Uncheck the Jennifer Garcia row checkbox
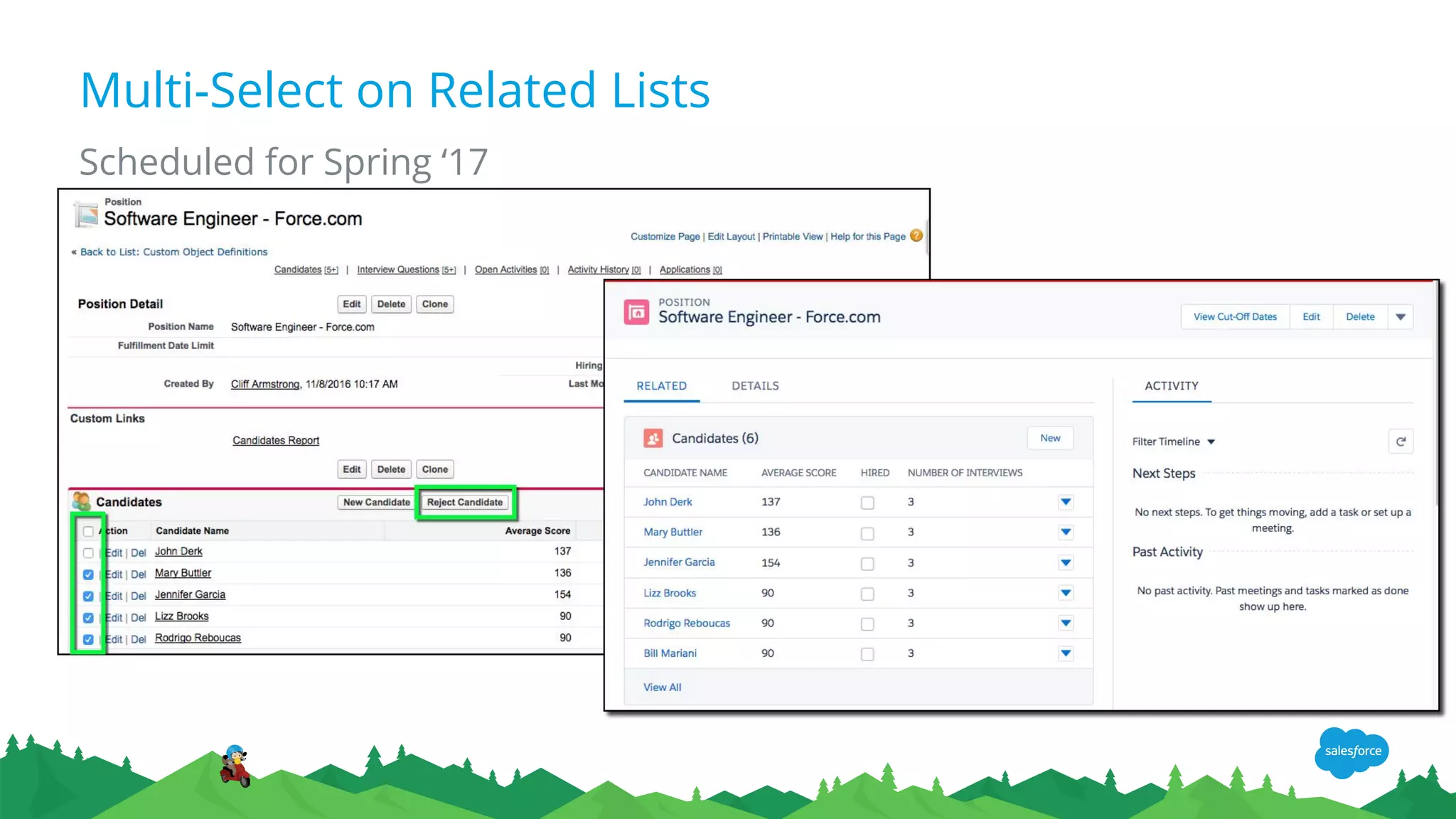The width and height of the screenshot is (1456, 819). 88,596
